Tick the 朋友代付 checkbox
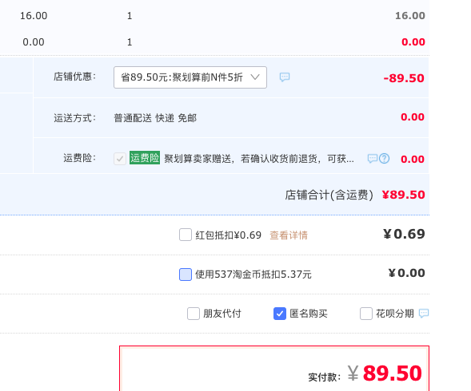This screenshot has width=471, height=391. click(x=193, y=313)
